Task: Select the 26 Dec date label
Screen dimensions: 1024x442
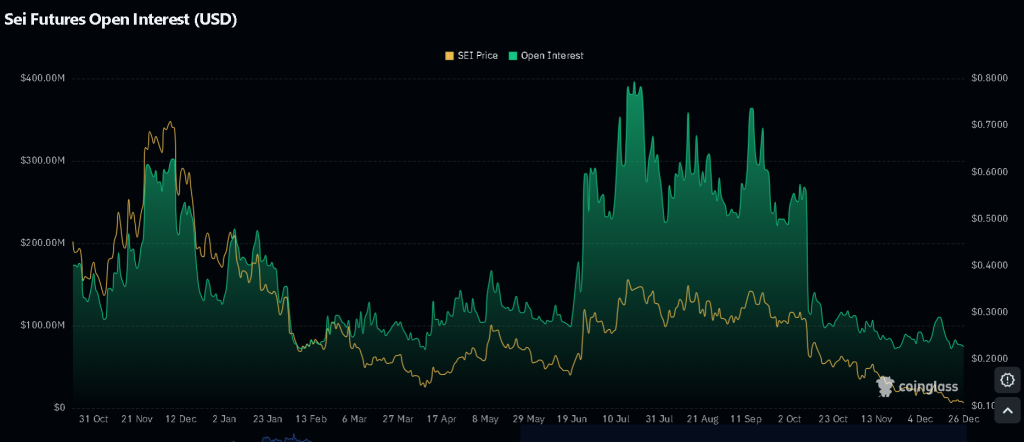Action: click(964, 420)
